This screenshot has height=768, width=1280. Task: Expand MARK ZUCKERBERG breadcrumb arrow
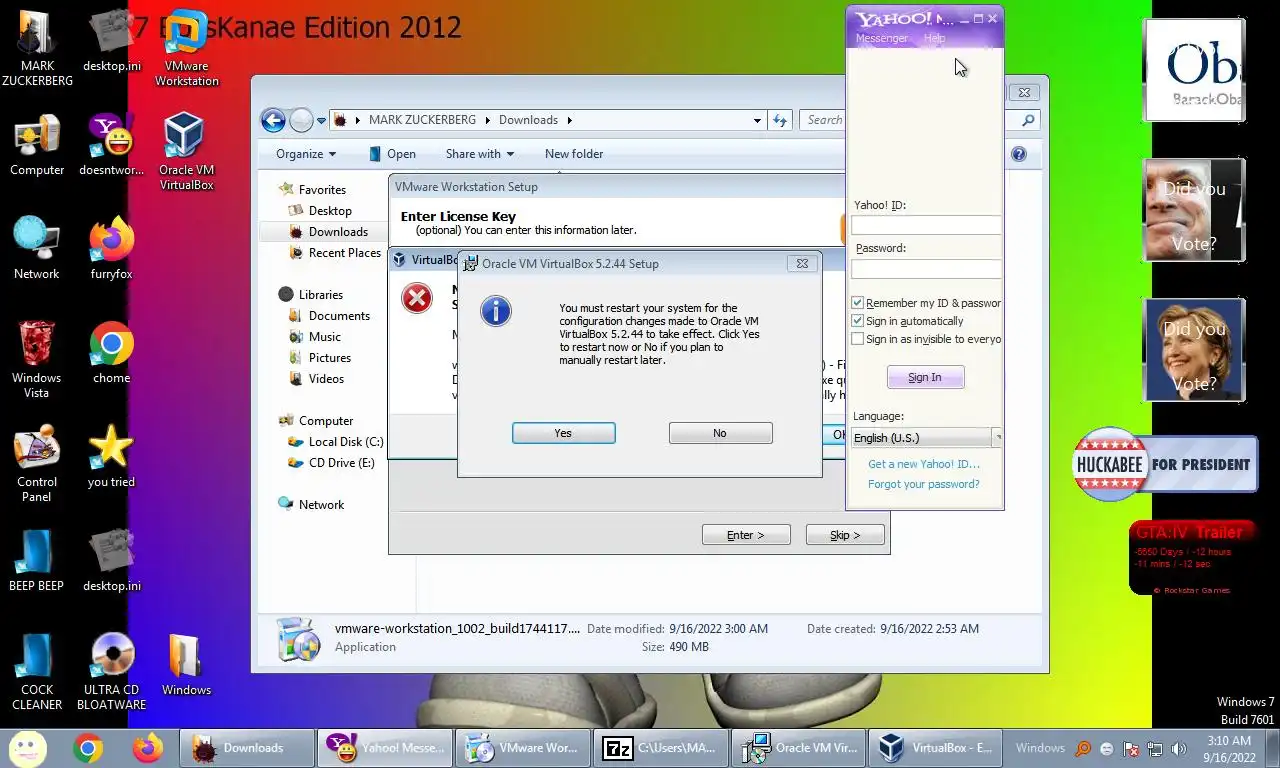coord(488,120)
